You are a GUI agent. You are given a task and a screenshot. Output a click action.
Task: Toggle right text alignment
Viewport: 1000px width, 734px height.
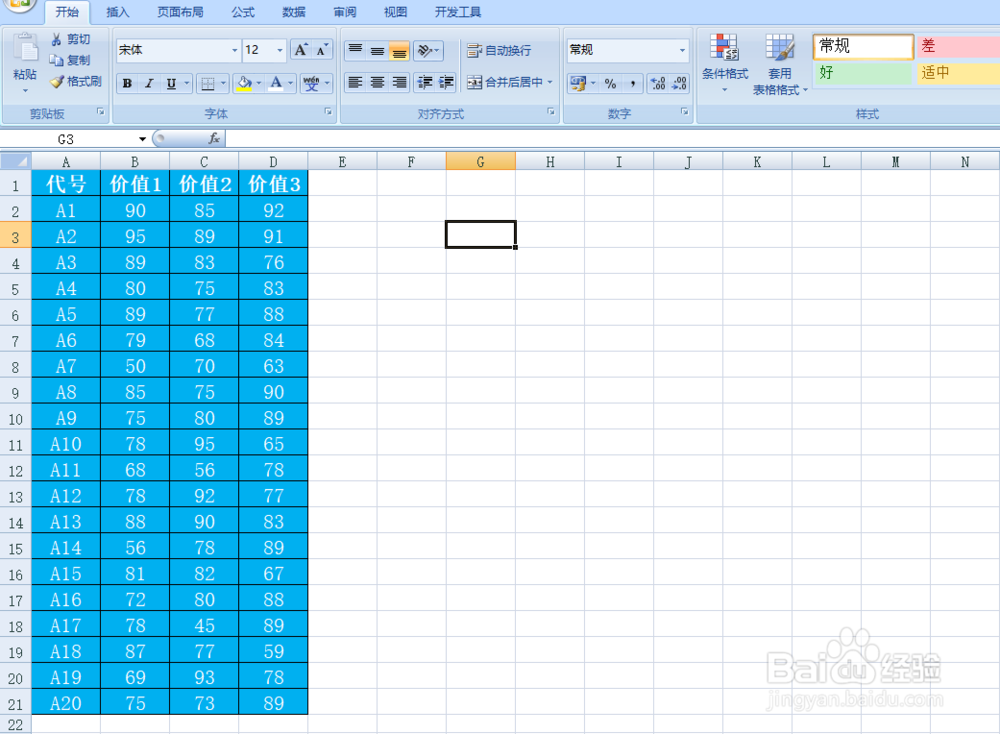click(x=399, y=82)
